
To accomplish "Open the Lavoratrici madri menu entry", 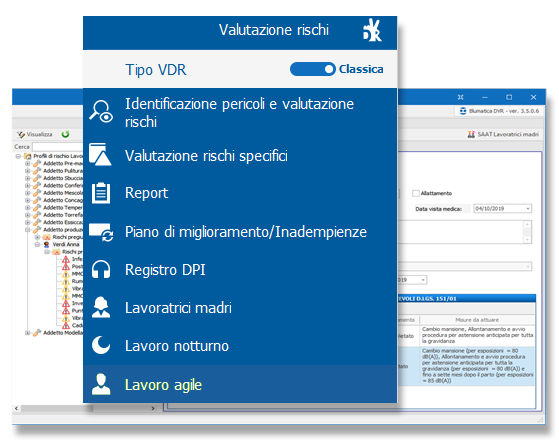I will (x=240, y=308).
